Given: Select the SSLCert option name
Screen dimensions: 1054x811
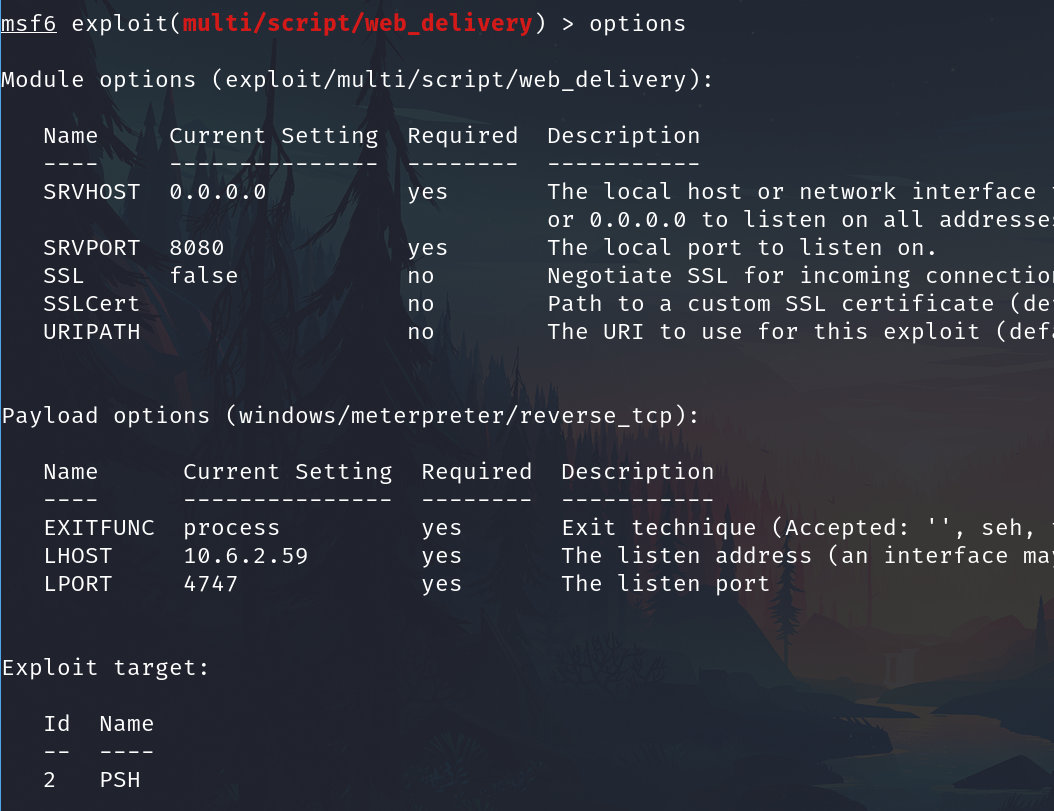Looking at the screenshot, I should click(x=92, y=303).
